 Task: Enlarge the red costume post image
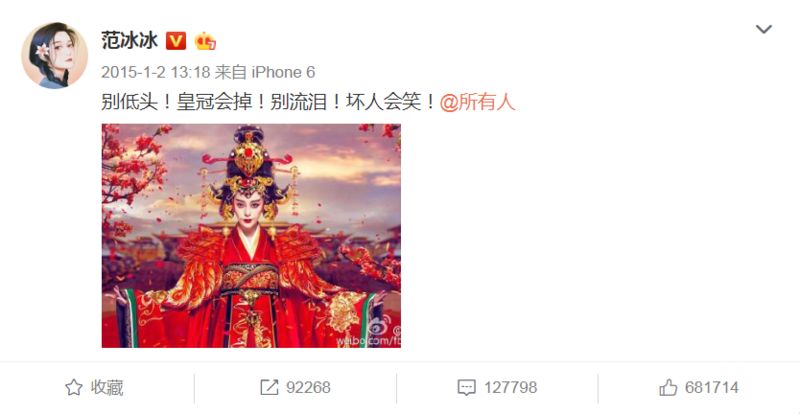coord(251,236)
